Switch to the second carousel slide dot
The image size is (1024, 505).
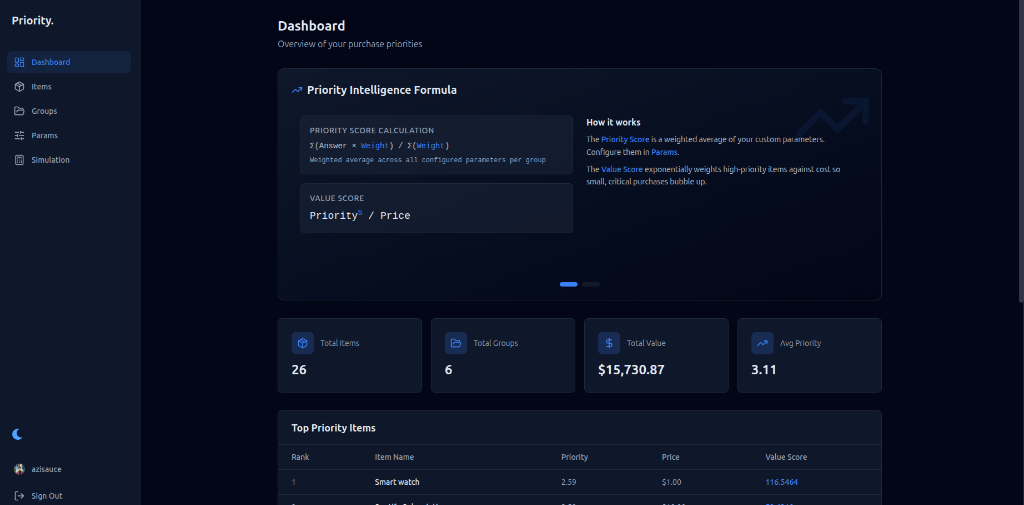[x=591, y=284]
